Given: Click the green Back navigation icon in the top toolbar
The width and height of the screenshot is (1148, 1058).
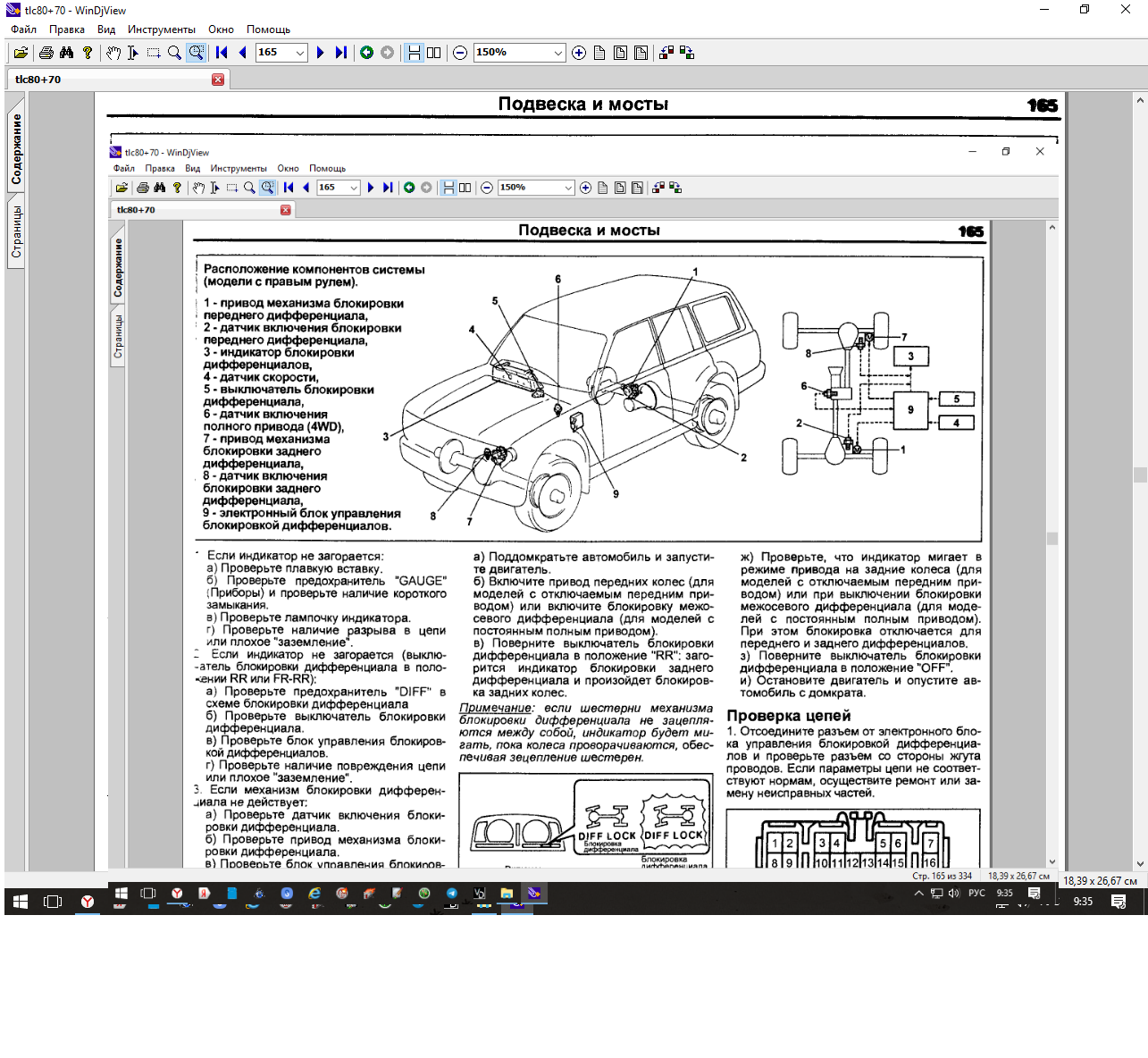Looking at the screenshot, I should click(x=366, y=53).
